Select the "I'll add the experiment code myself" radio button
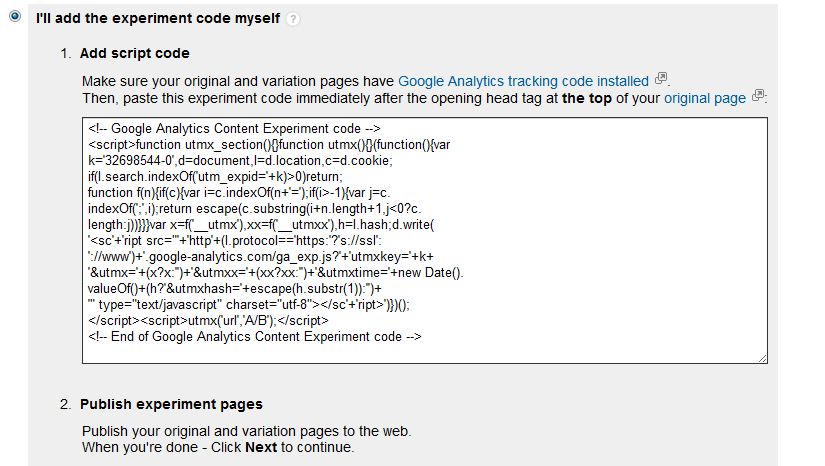The image size is (825, 466). (x=15, y=16)
